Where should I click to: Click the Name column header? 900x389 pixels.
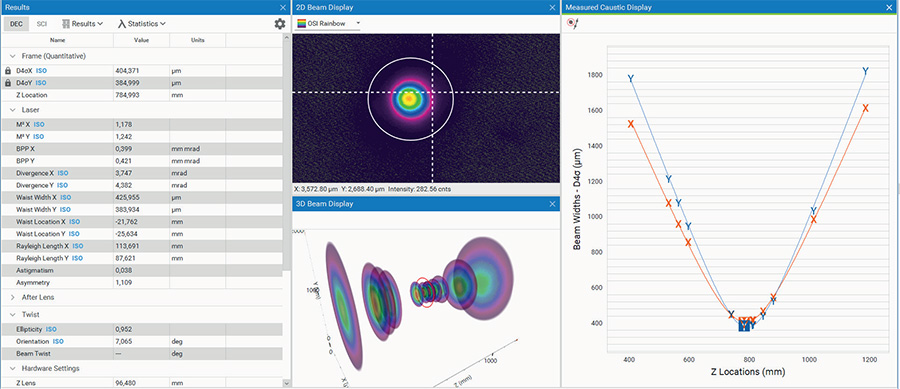[x=57, y=40]
